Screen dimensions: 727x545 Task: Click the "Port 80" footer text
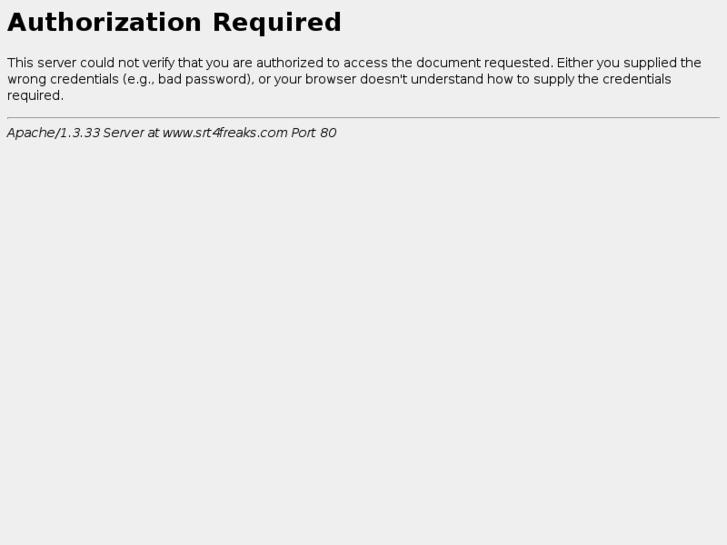click(x=313, y=133)
